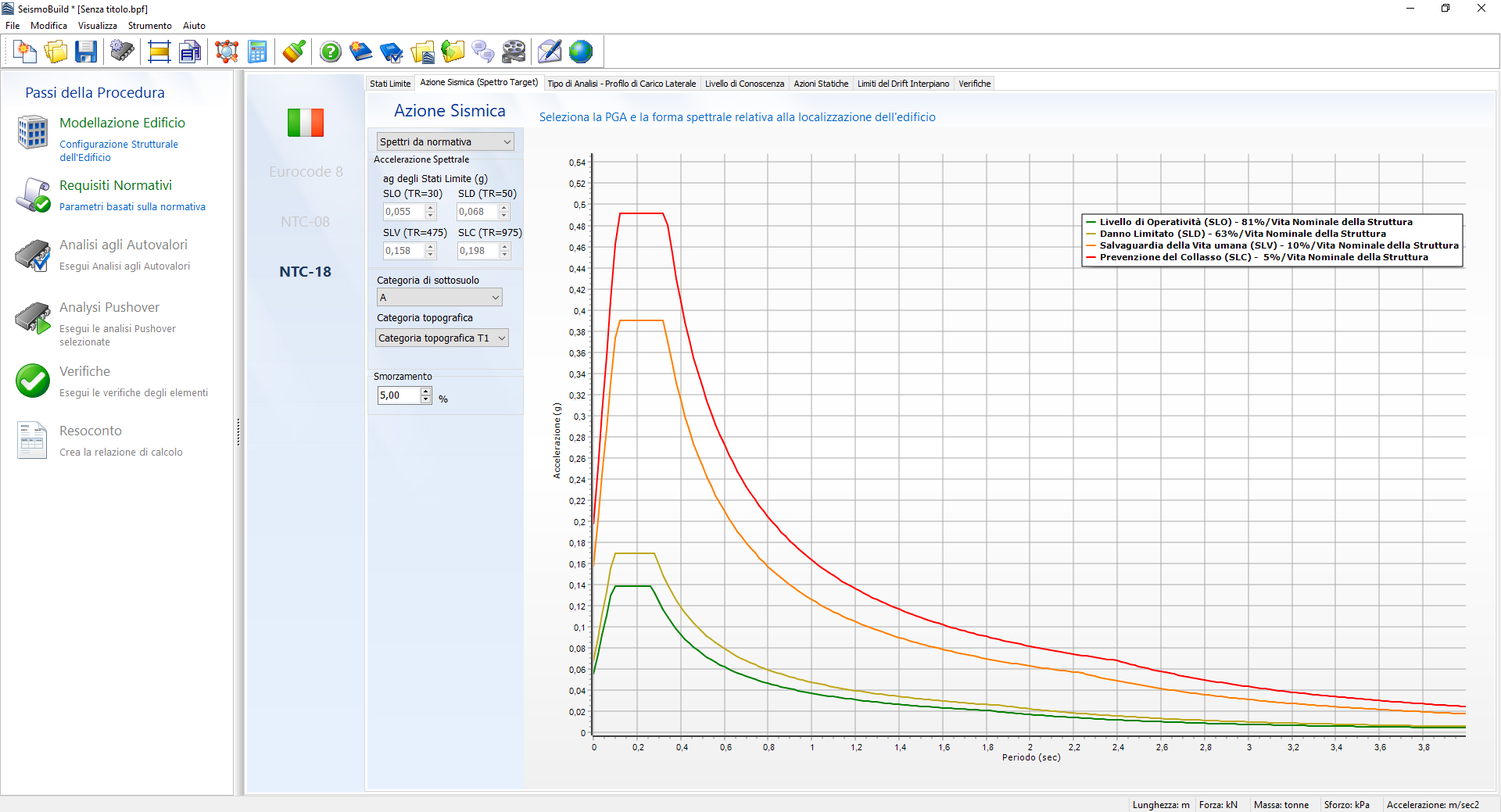Click the save floppy disk icon

86,52
